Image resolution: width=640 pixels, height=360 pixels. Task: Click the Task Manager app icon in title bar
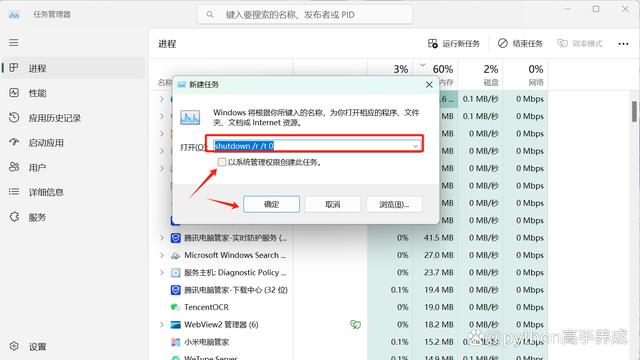click(14, 15)
